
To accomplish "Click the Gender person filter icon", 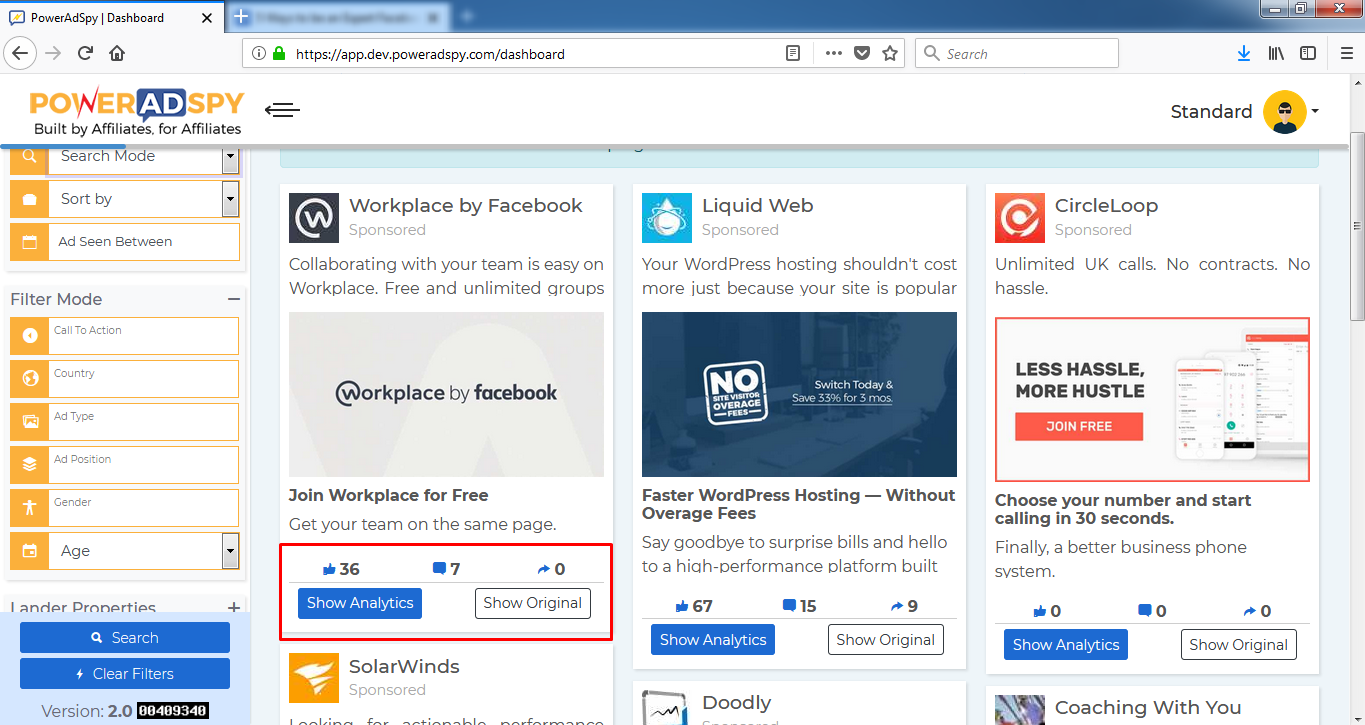I will coord(30,508).
